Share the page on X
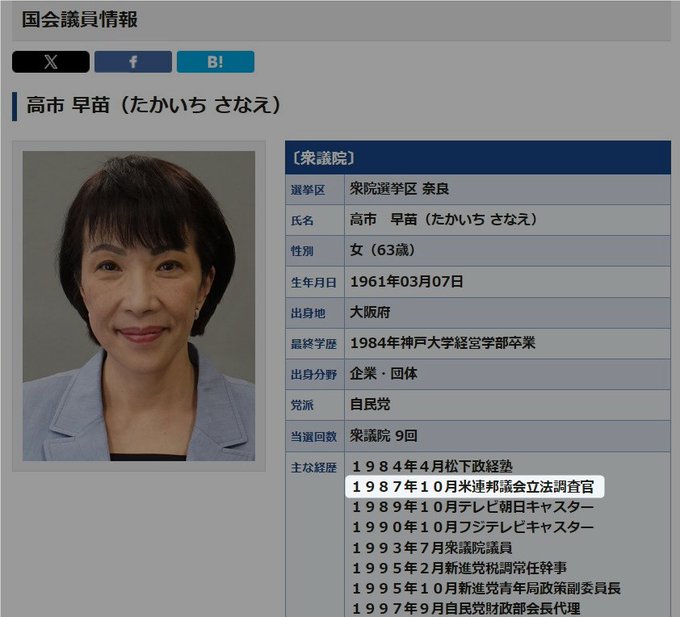 (x=51, y=62)
